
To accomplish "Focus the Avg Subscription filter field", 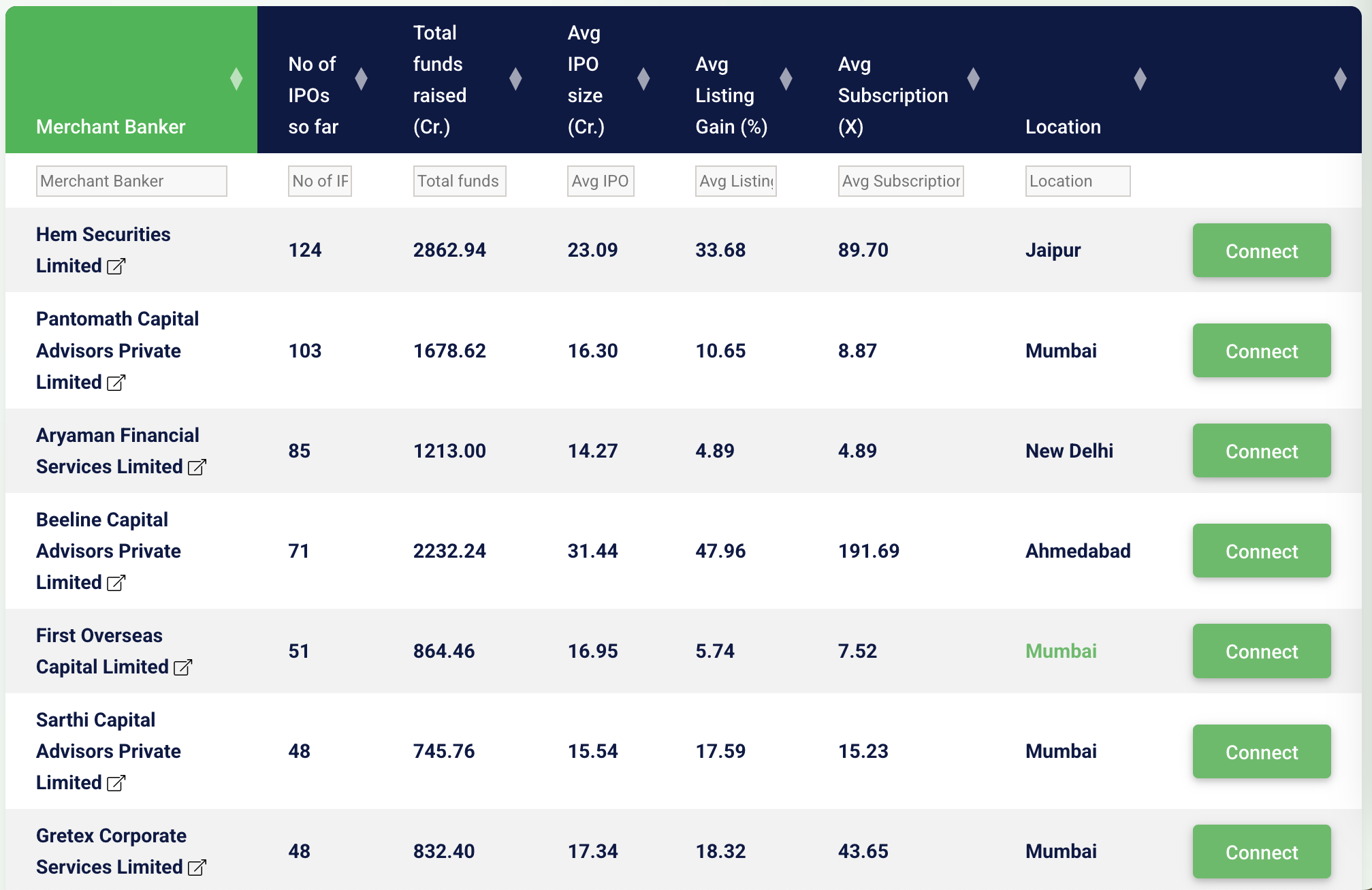I will pyautogui.click(x=901, y=181).
